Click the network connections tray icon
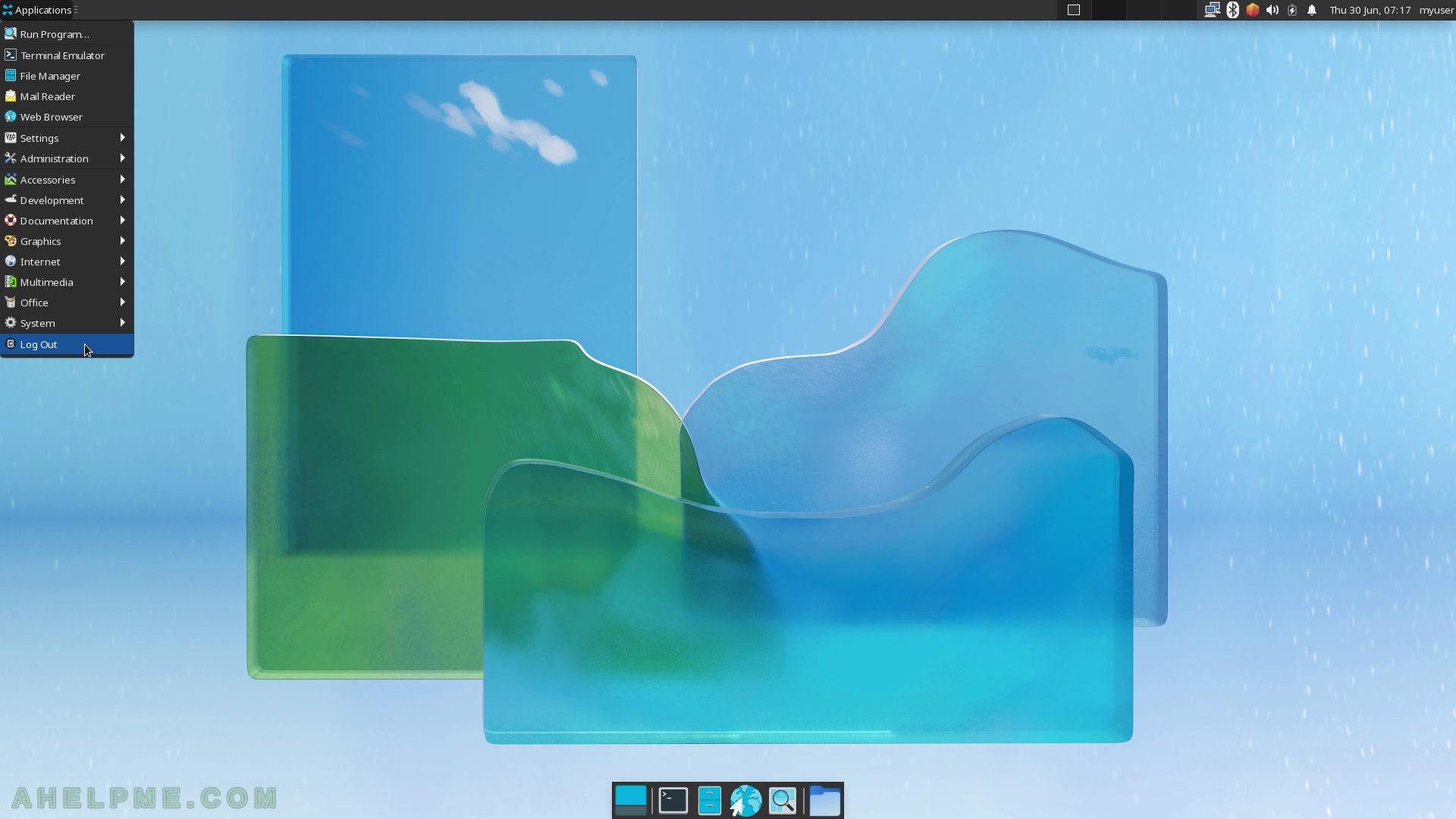1456x819 pixels. pyautogui.click(x=1212, y=10)
